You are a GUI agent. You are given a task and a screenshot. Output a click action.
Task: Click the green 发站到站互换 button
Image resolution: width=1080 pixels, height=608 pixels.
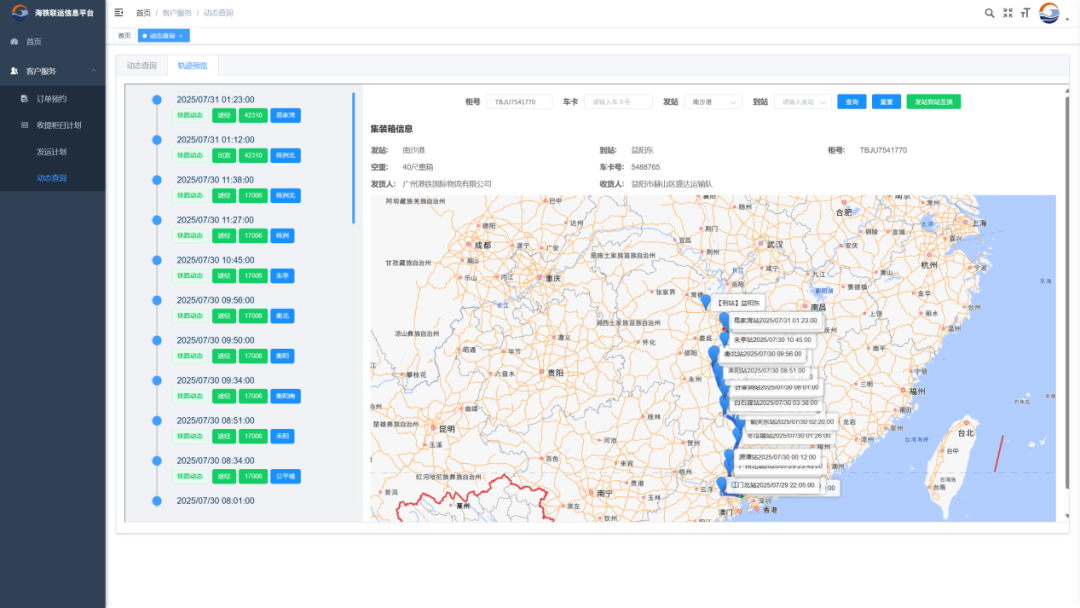(933, 102)
